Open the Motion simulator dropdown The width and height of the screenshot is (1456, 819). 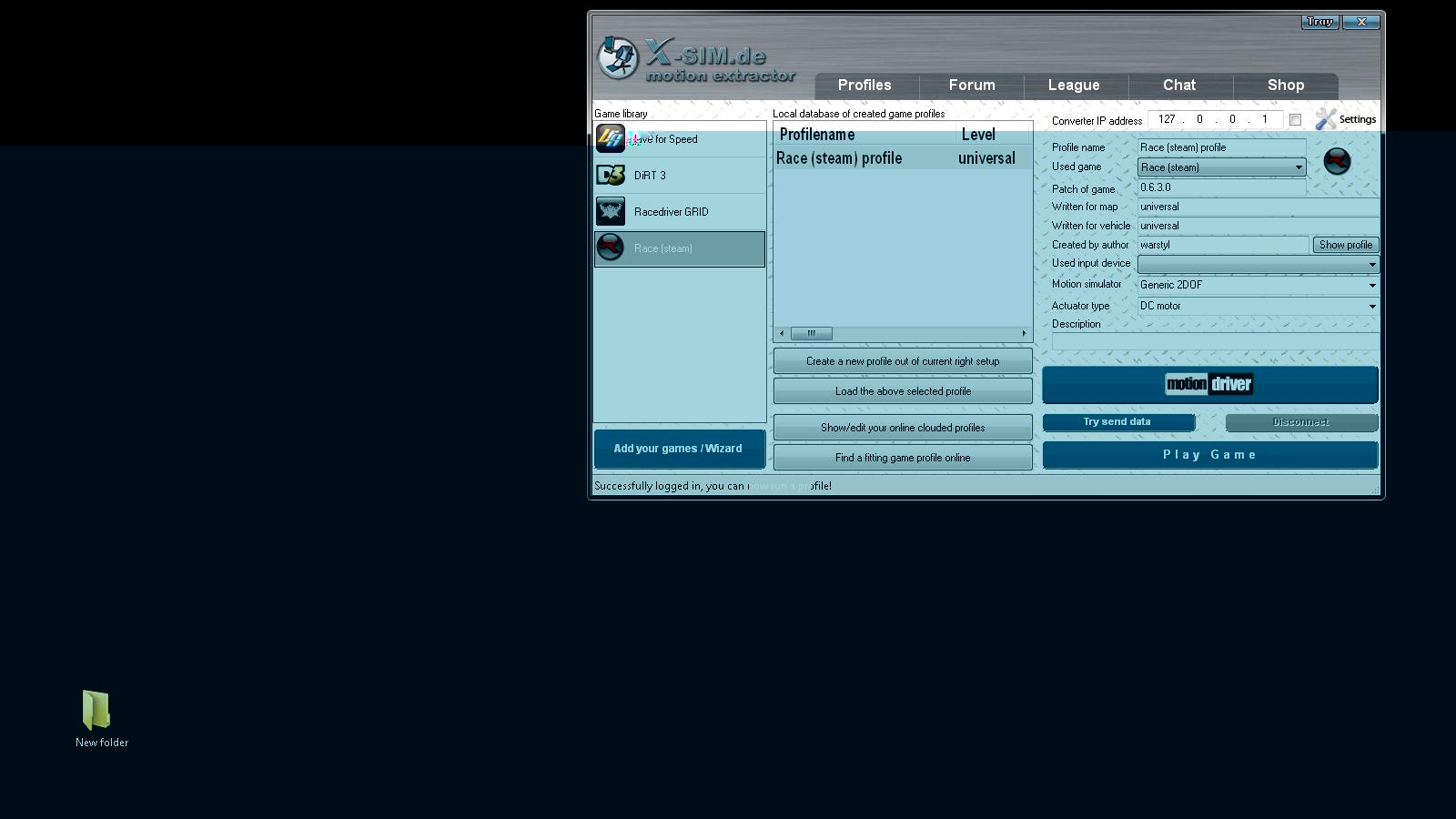click(x=1371, y=286)
